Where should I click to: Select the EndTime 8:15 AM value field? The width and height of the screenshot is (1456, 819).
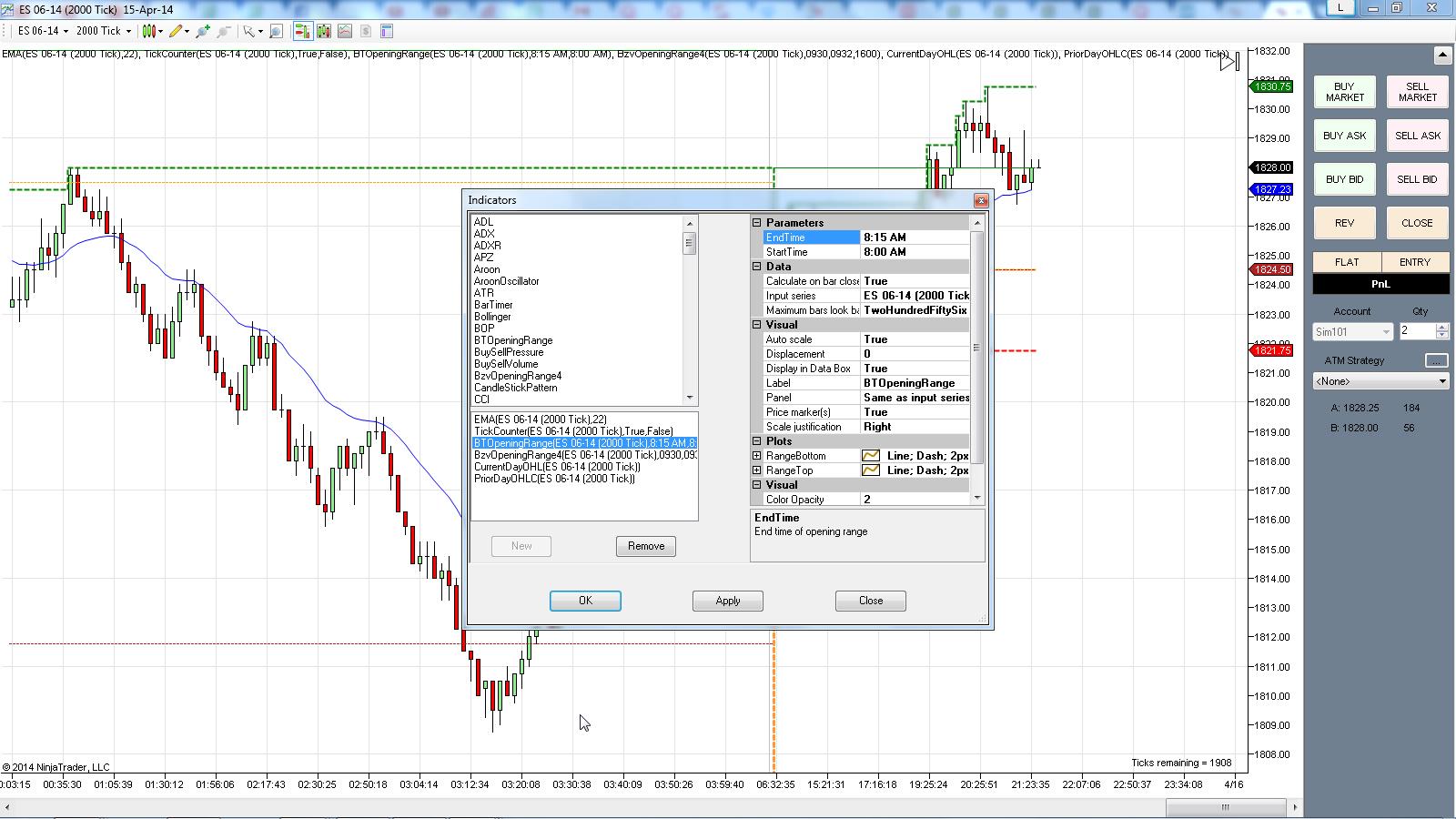915,238
